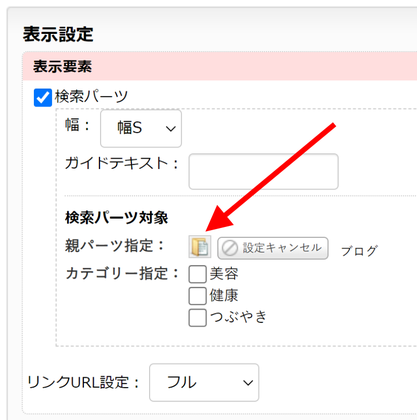This screenshot has height=420, width=417.
Task: Check the つぶやき category checkbox
Action: point(197,318)
